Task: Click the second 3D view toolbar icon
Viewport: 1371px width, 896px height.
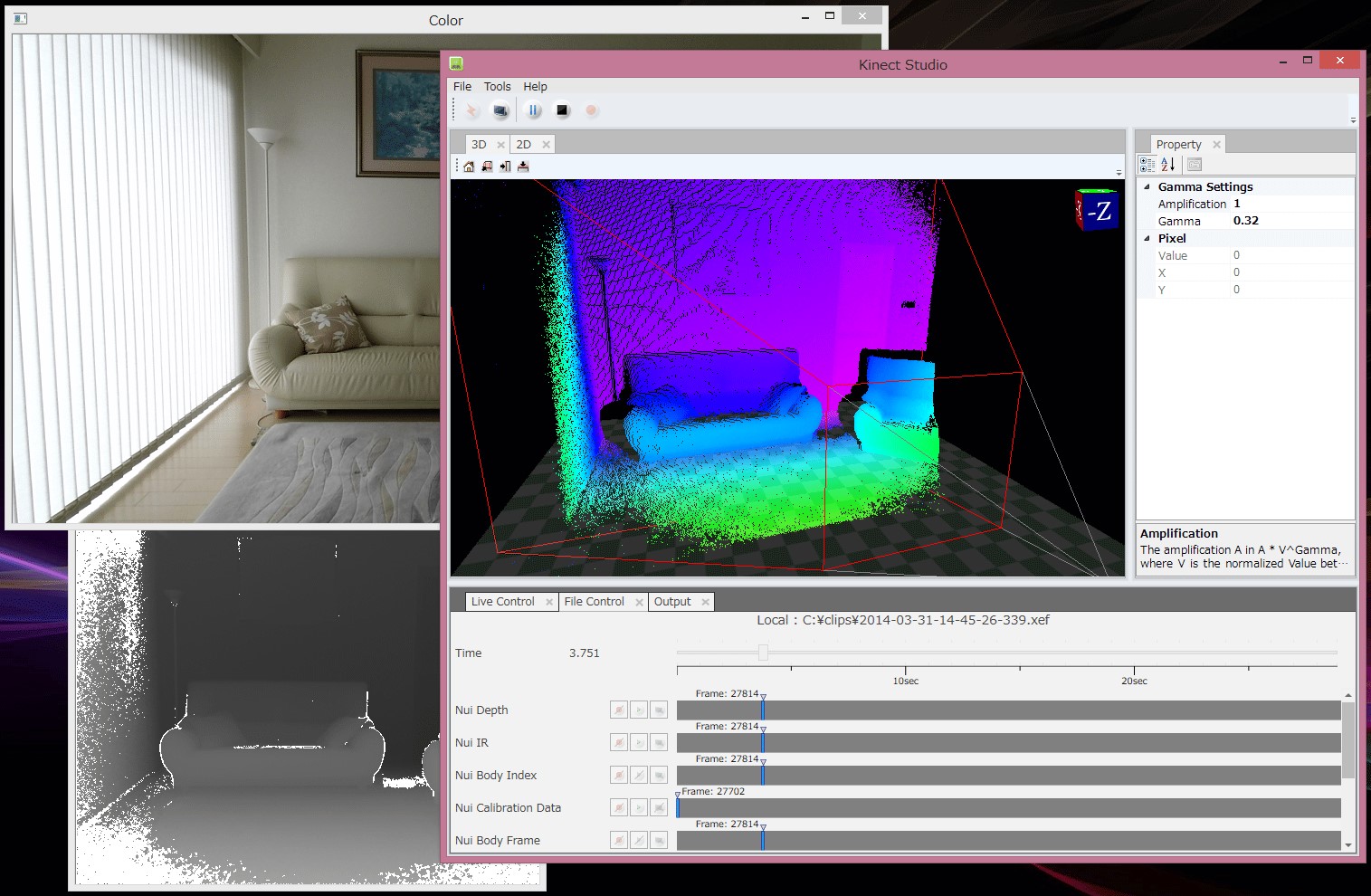Action: click(487, 167)
